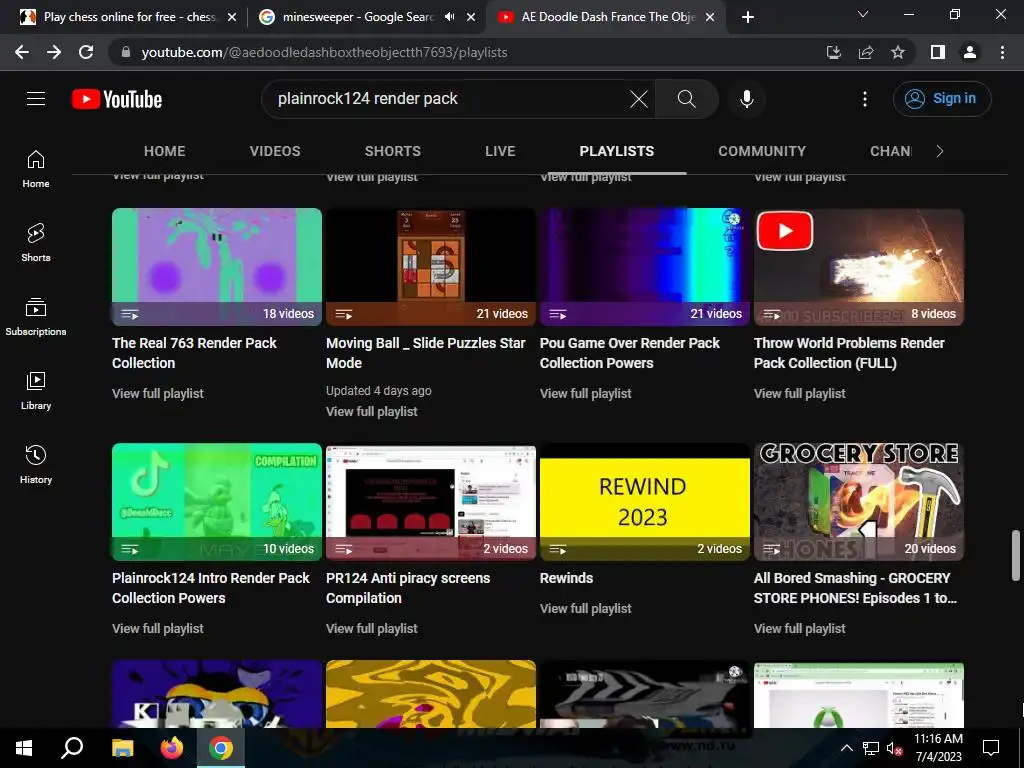Open the taskbar clock showing 11:16 AM

[938, 748]
